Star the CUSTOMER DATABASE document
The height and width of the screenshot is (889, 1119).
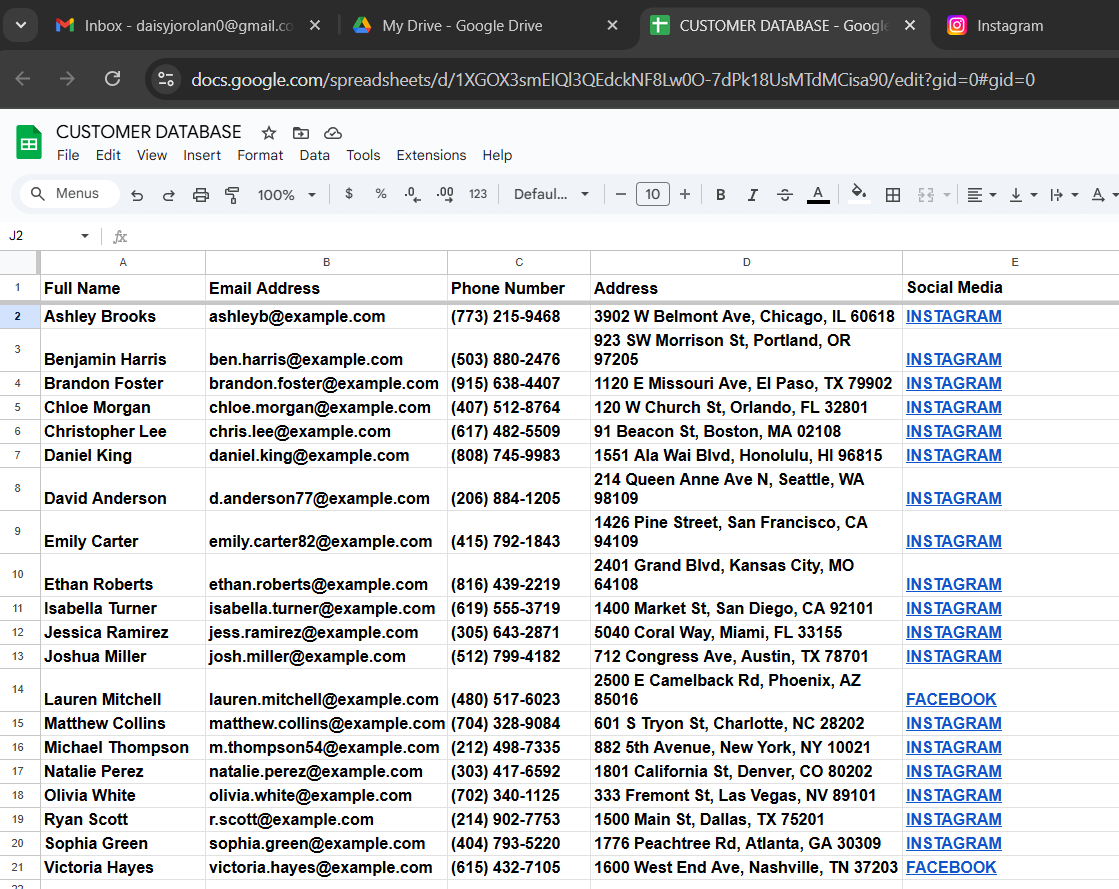[268, 133]
